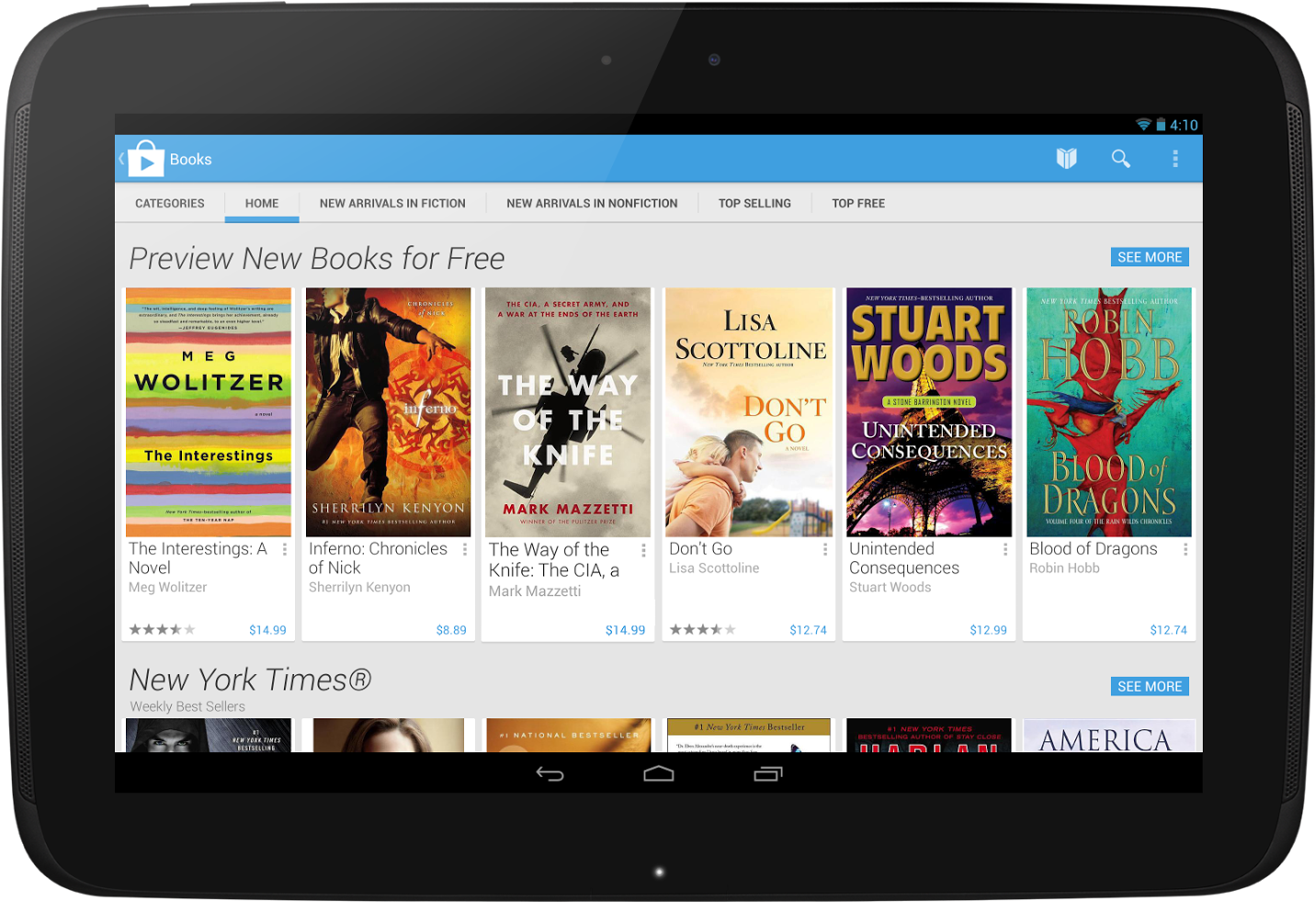Screen dimensions: 1316x902
Task: Switch to the Categories tab
Action: tap(170, 203)
